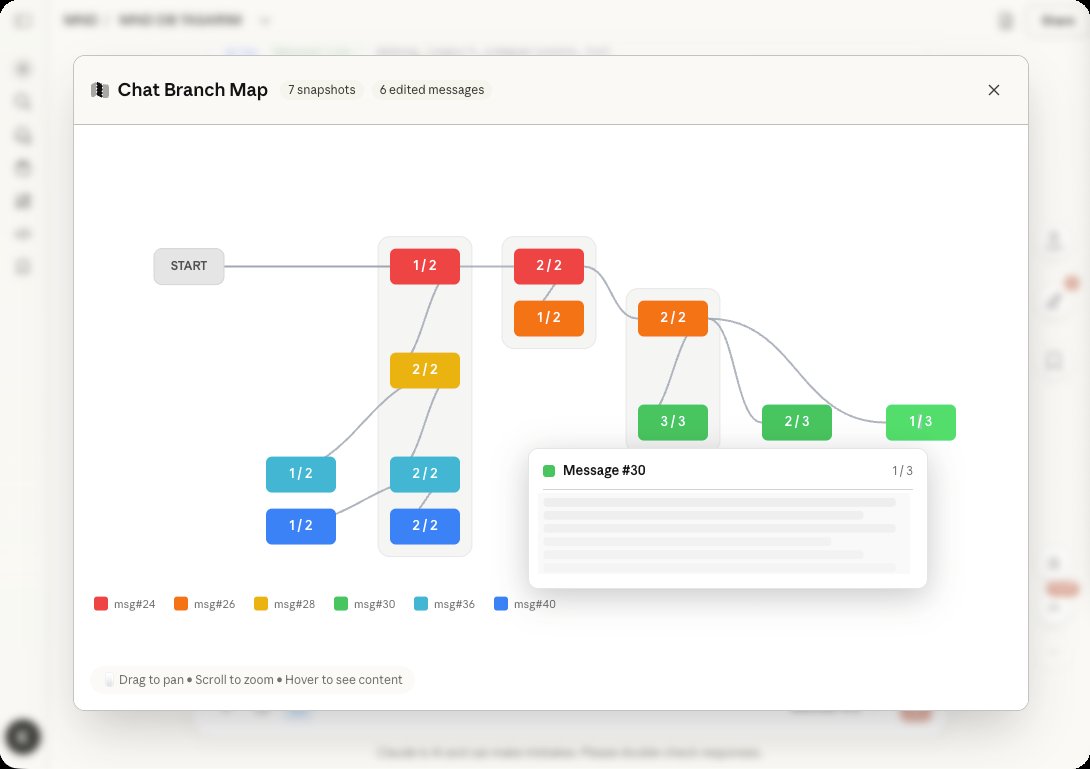Close the Chat Branch Map dialog
Screen dimensions: 1090x769
pos(993,90)
